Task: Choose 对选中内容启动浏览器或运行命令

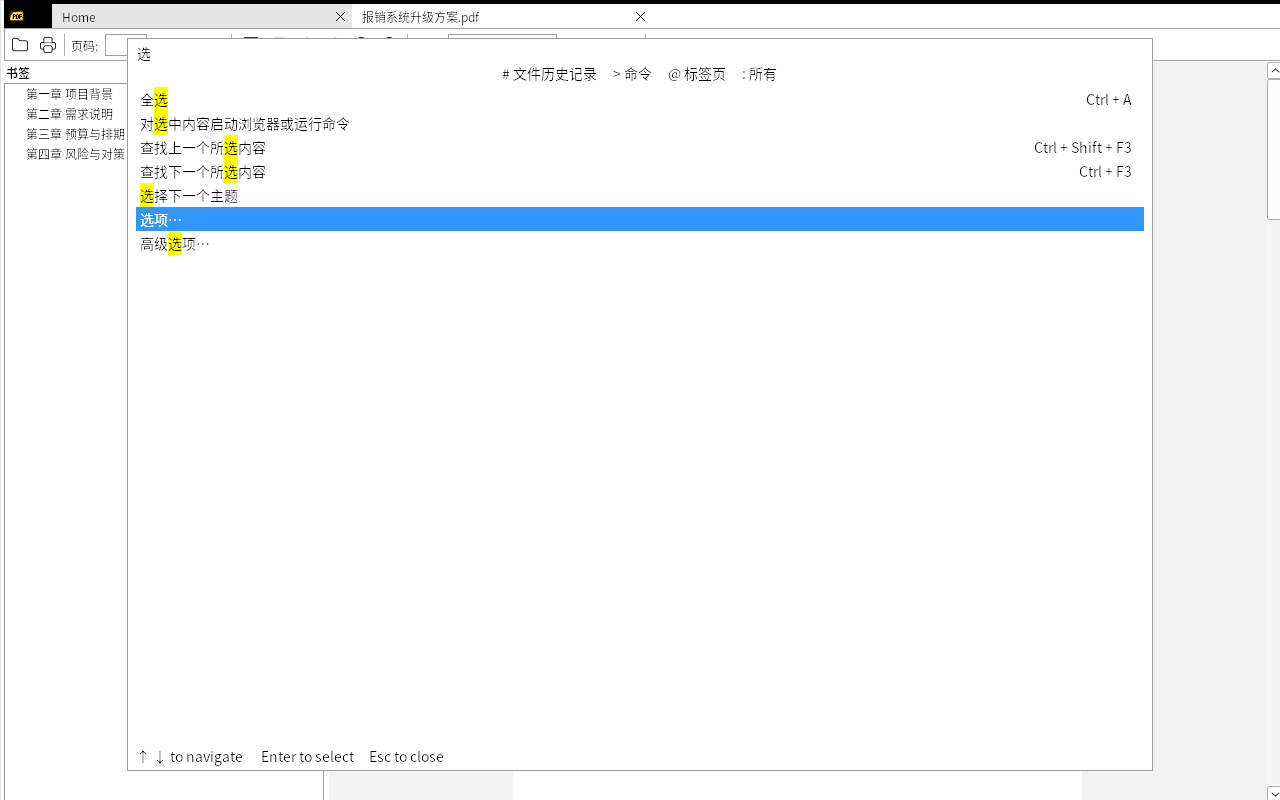Action: coord(640,123)
